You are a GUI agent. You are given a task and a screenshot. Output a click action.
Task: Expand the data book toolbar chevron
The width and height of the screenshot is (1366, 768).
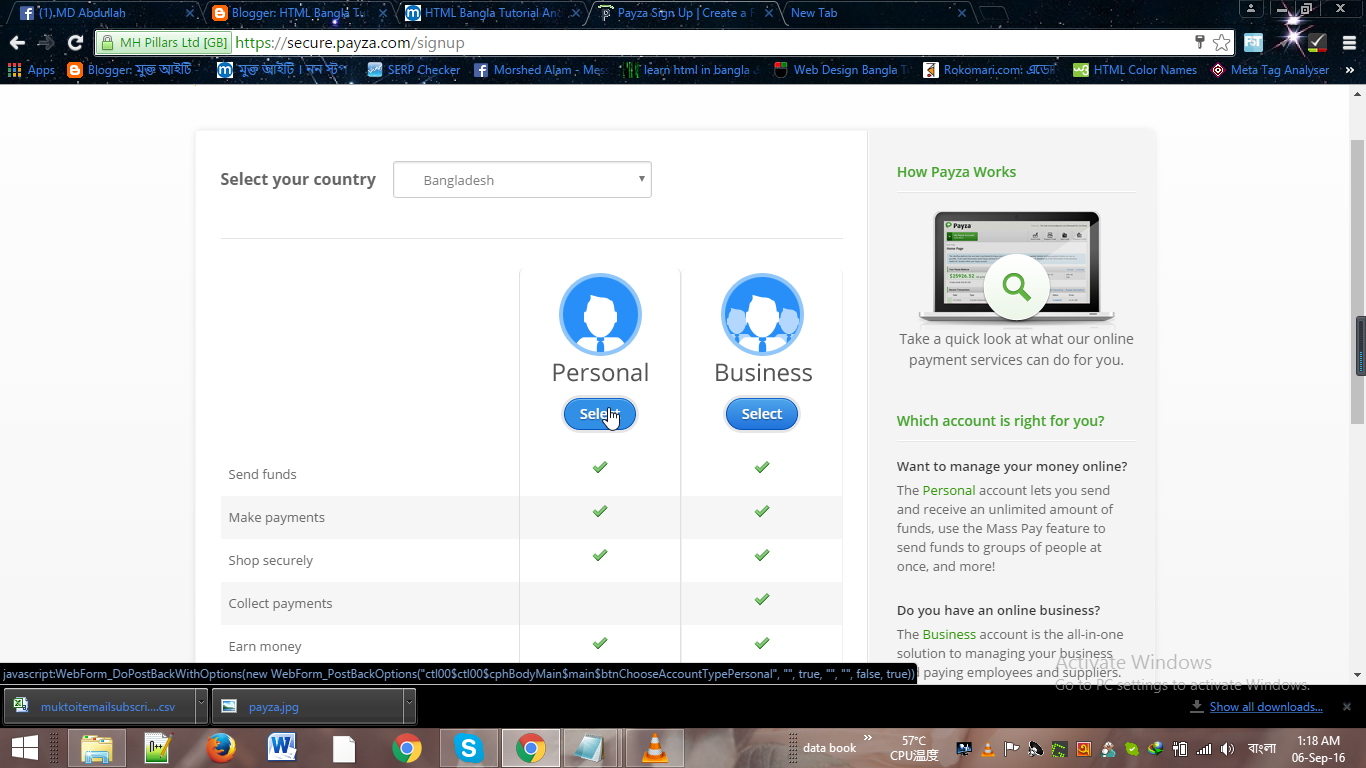[x=868, y=739]
